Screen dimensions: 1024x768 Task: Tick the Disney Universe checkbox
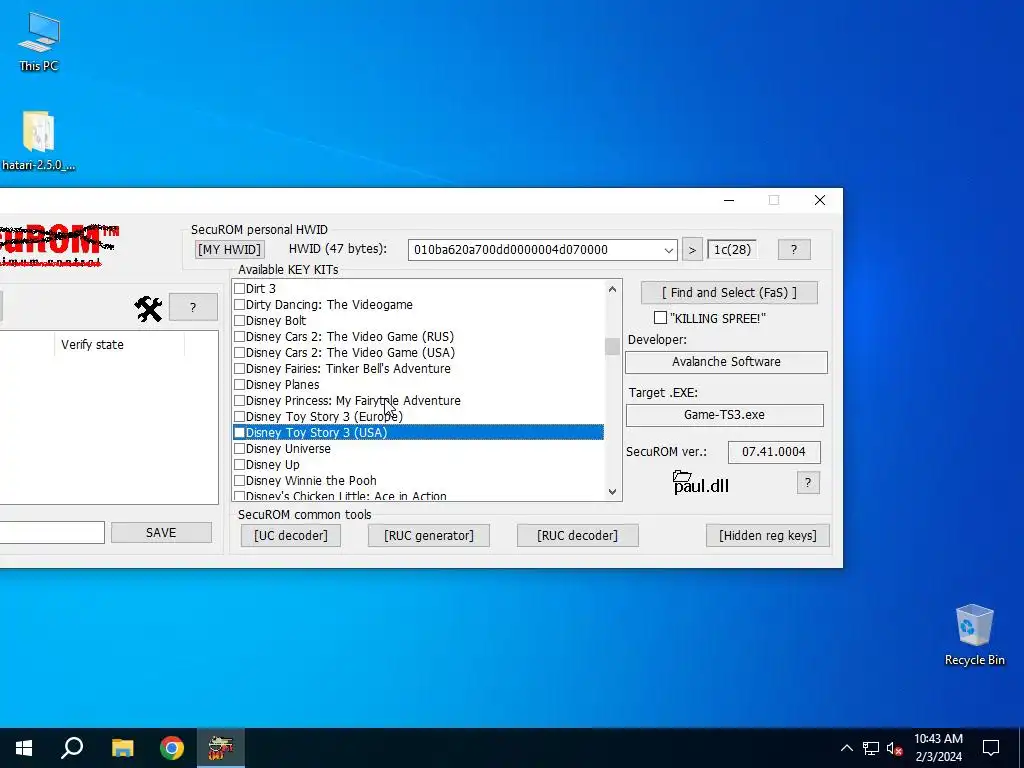(240, 448)
